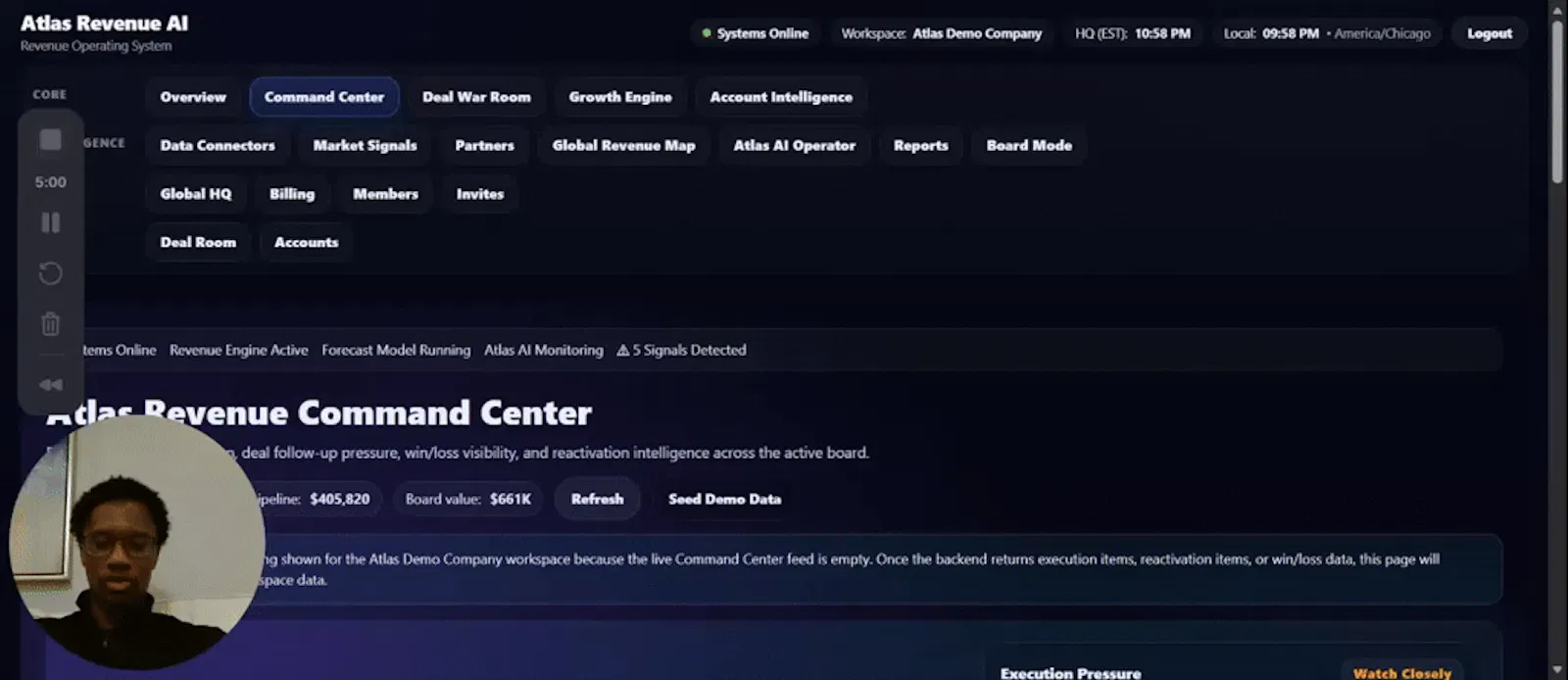Screen dimensions: 1568x680
Task: Launch Atlas AI Operator
Action: [795, 145]
